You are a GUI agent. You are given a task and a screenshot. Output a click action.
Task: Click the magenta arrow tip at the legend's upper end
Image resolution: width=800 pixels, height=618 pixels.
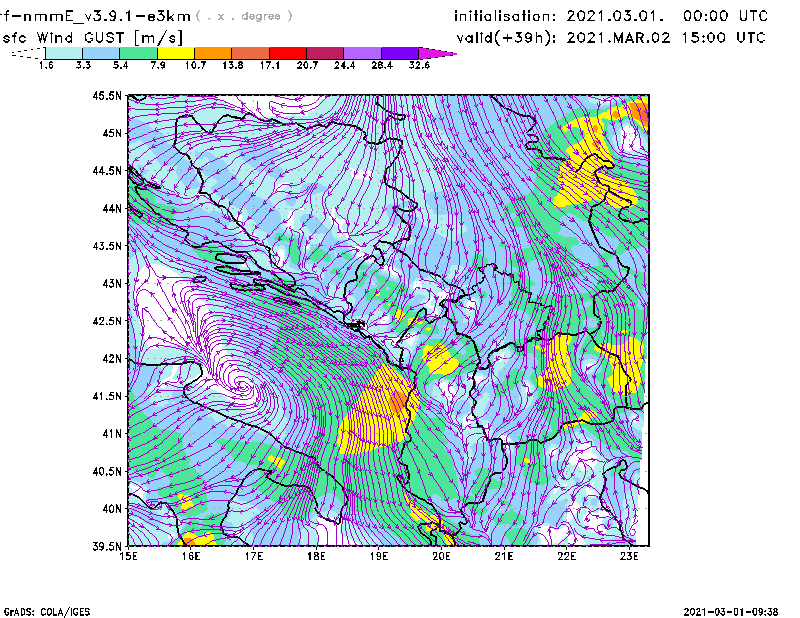click(437, 53)
